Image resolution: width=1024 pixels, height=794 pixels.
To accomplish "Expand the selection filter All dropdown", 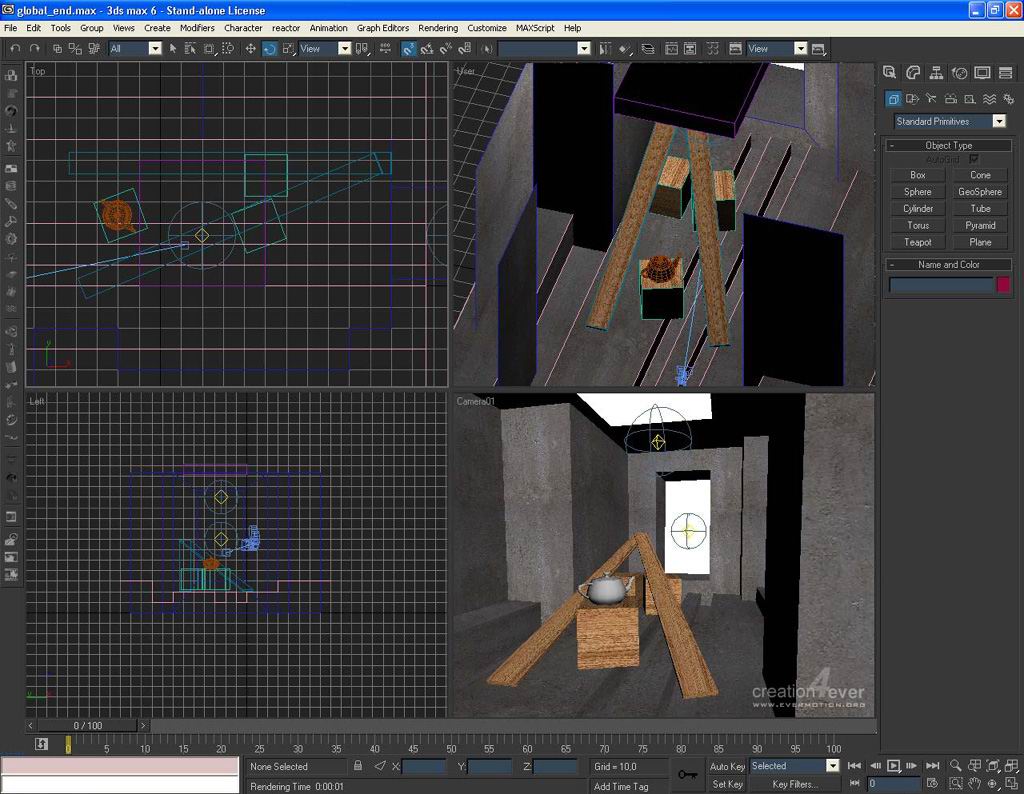I will click(154, 48).
